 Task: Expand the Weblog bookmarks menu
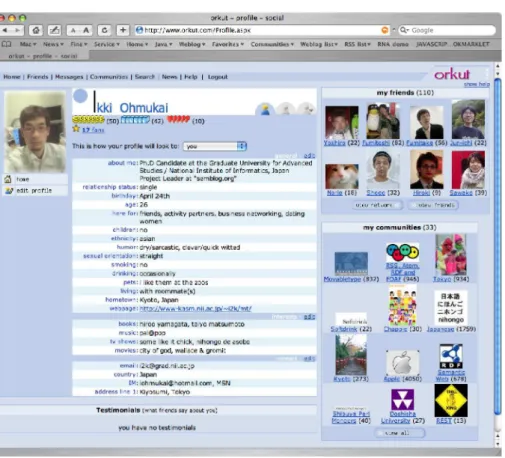pyautogui.click(x=192, y=44)
